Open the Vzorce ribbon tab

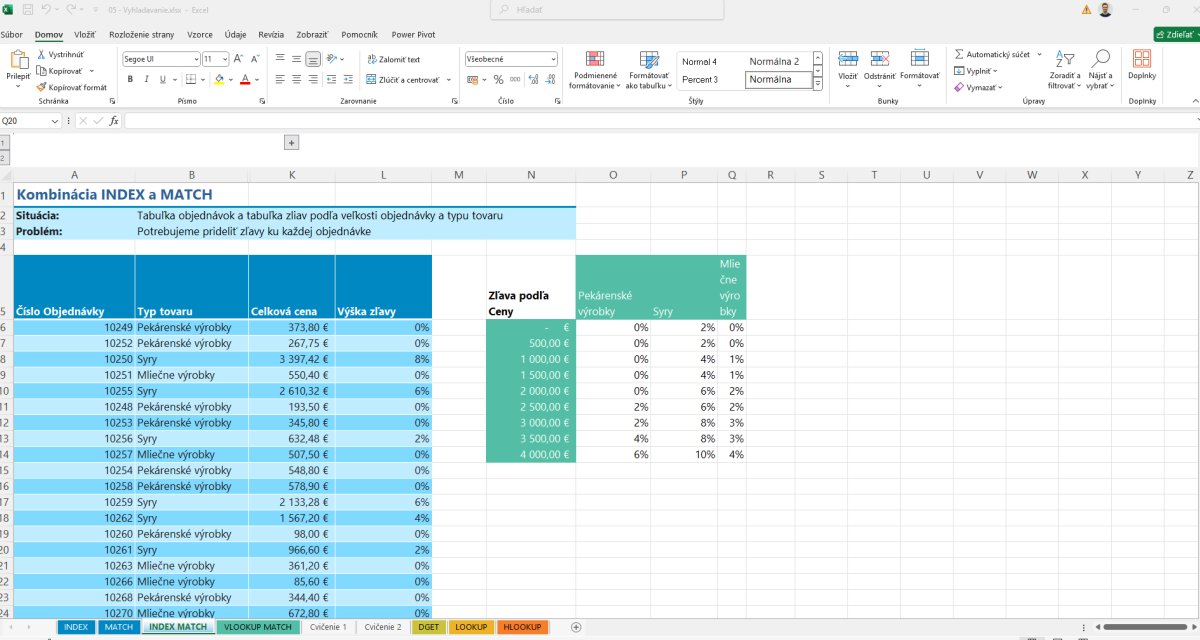point(200,34)
